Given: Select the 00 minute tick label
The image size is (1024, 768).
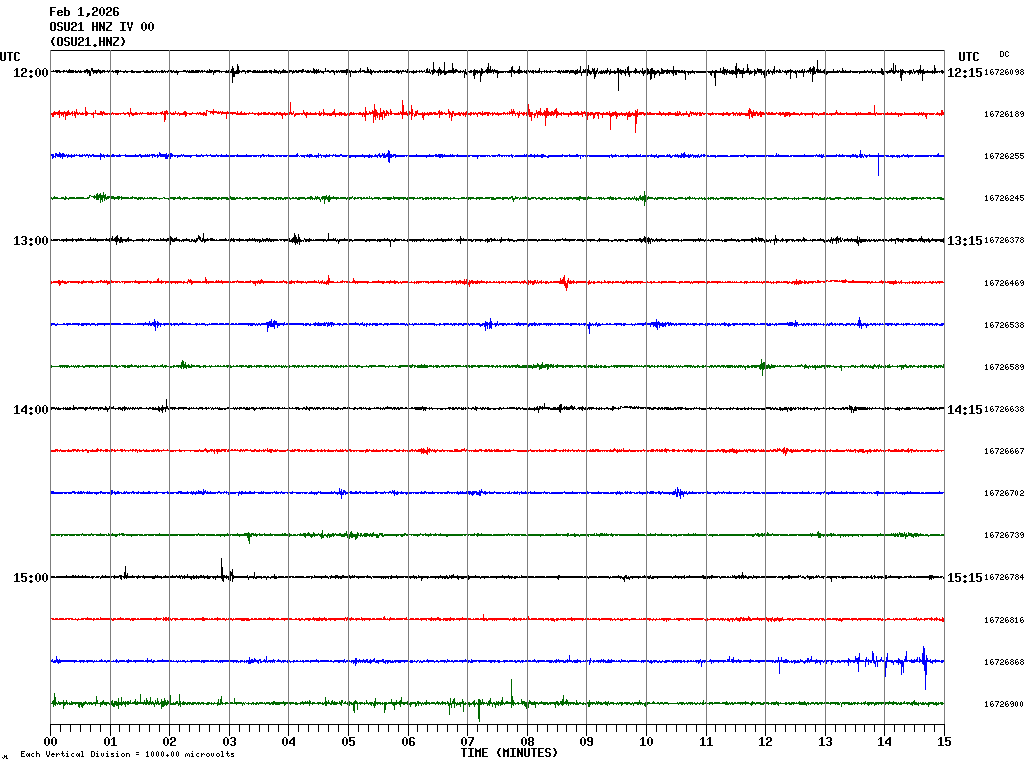Looking at the screenshot, I should pyautogui.click(x=52, y=742).
